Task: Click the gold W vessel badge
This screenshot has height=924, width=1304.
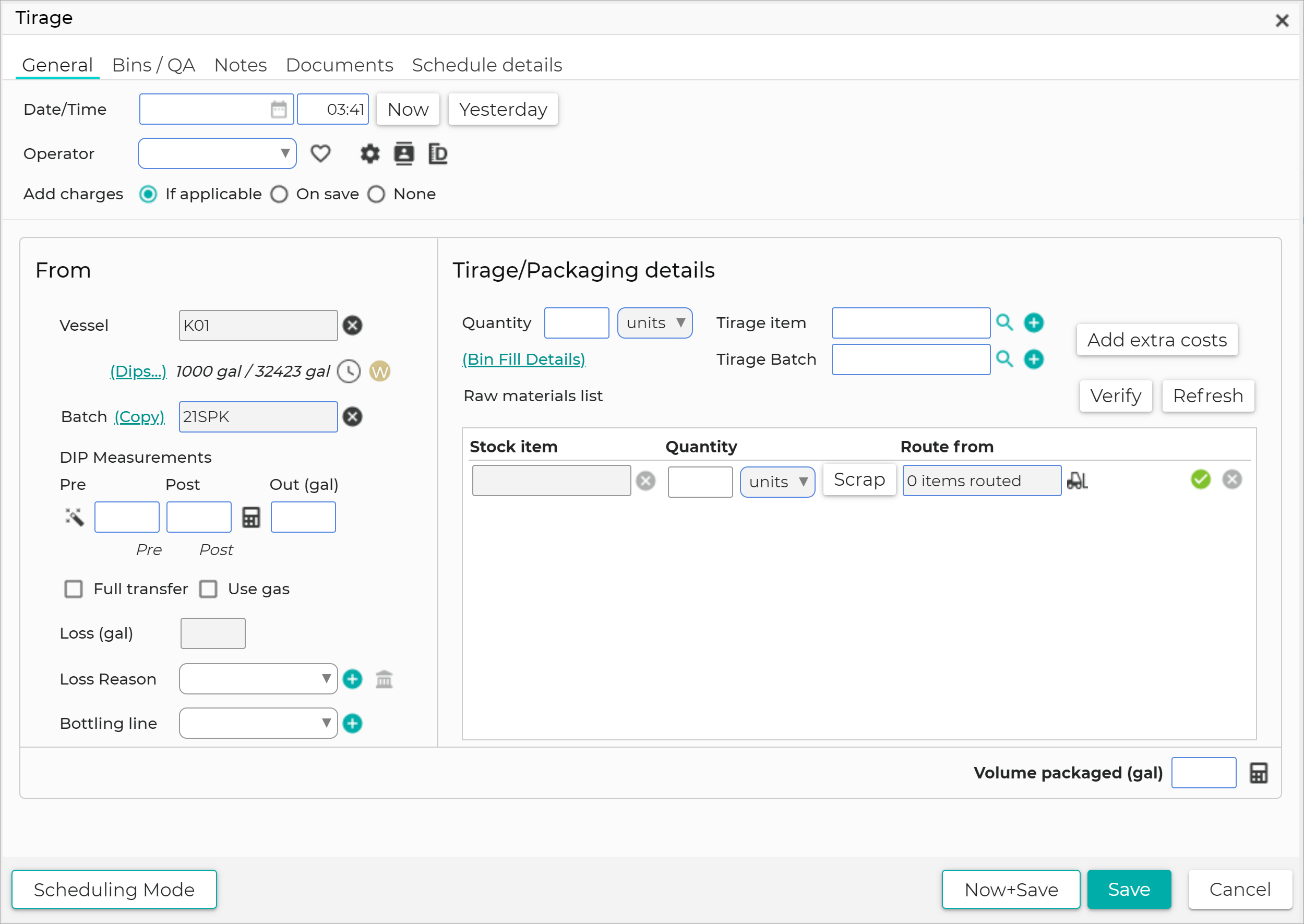Action: 379,371
